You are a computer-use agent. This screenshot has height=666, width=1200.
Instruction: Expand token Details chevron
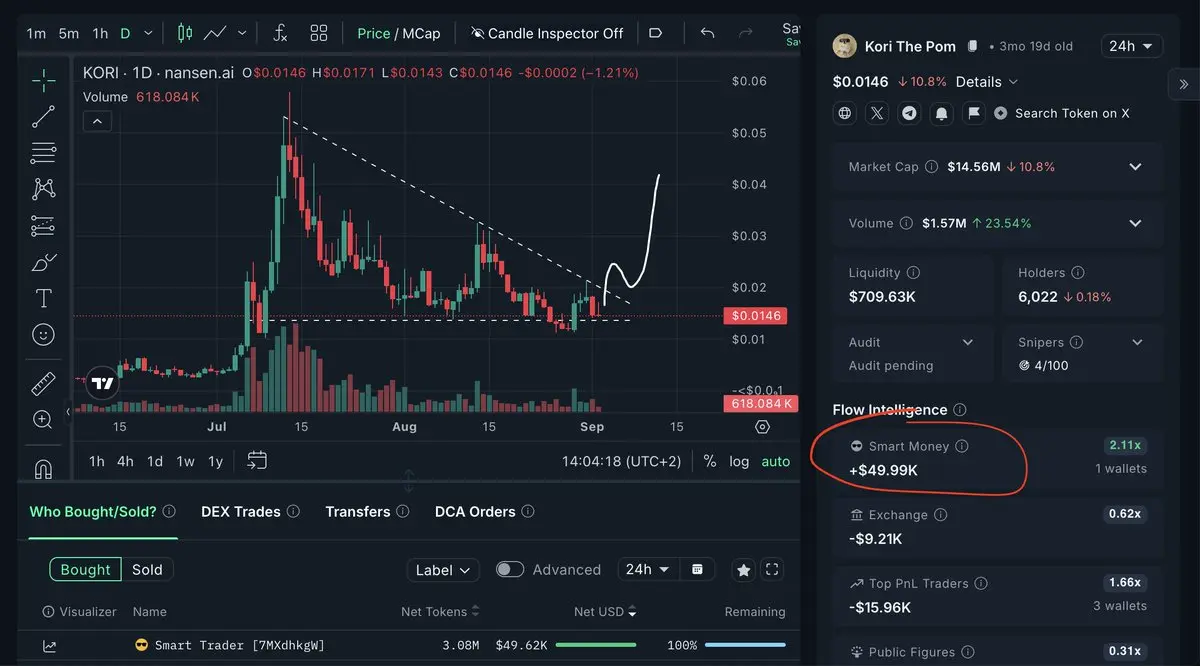pyautogui.click(x=1013, y=82)
